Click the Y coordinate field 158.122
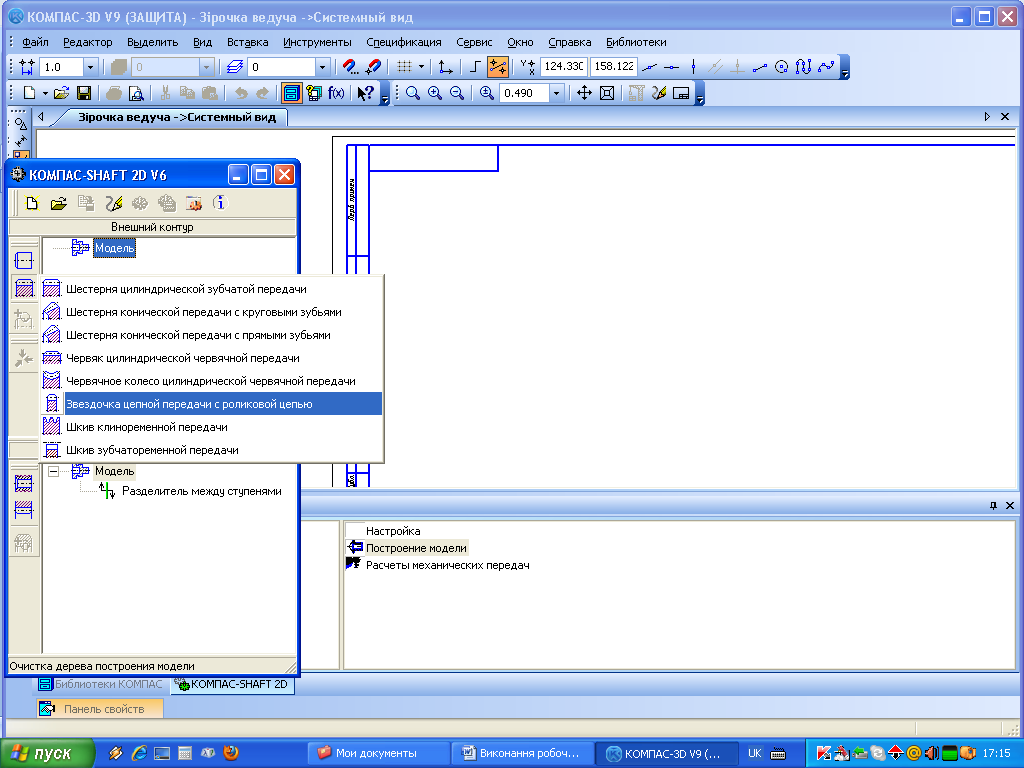This screenshot has width=1024, height=768. [x=613, y=67]
